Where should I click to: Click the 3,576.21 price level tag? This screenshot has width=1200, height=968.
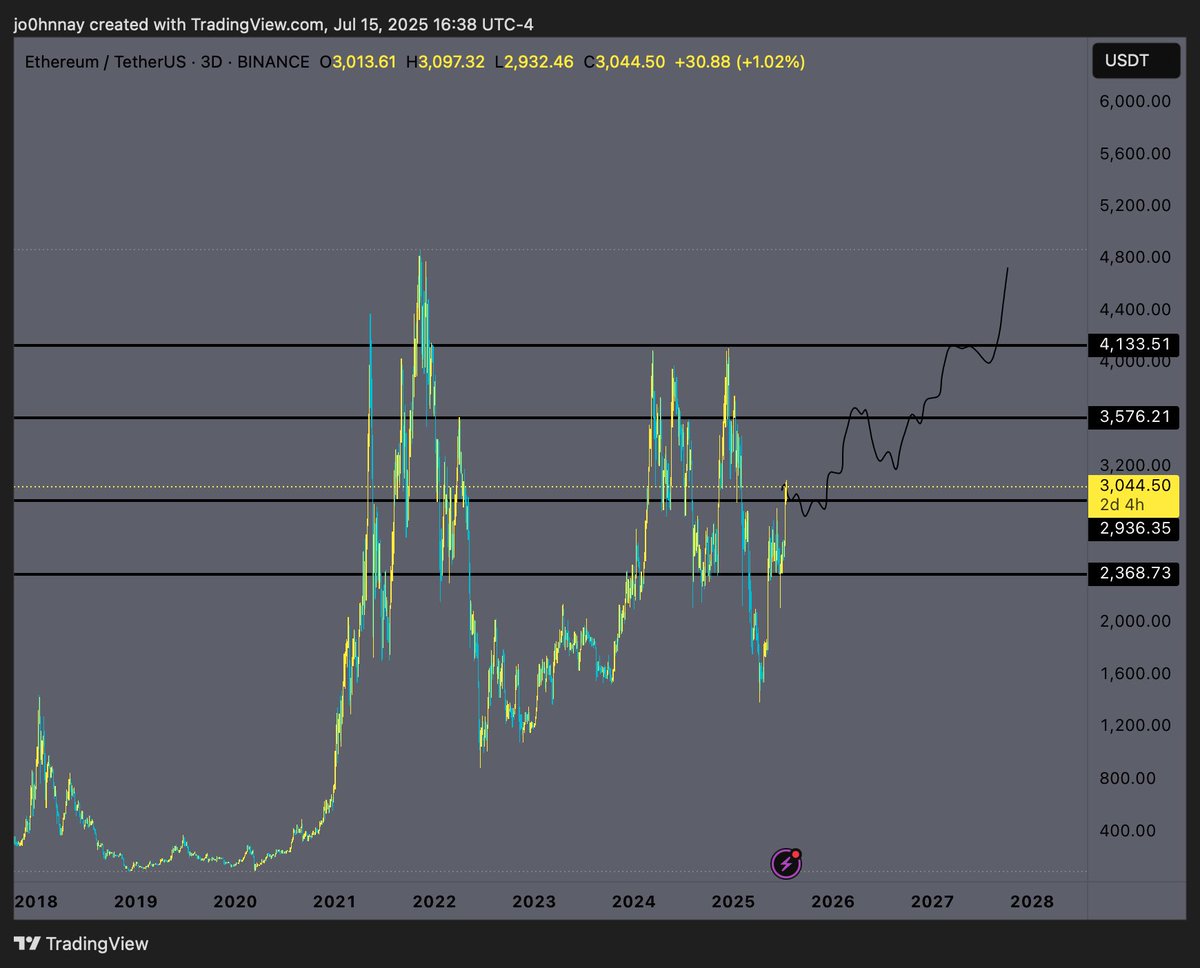[1134, 418]
